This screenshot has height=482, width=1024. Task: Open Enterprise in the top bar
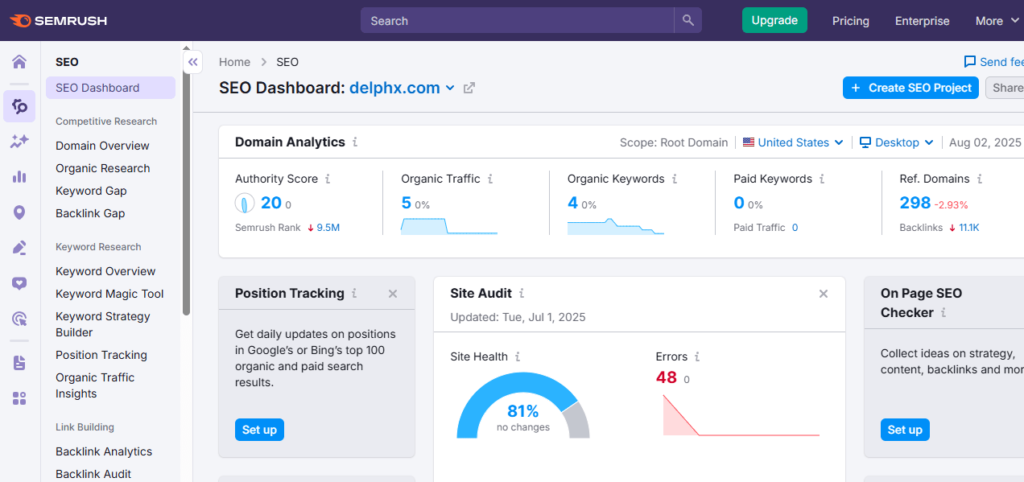pos(922,21)
